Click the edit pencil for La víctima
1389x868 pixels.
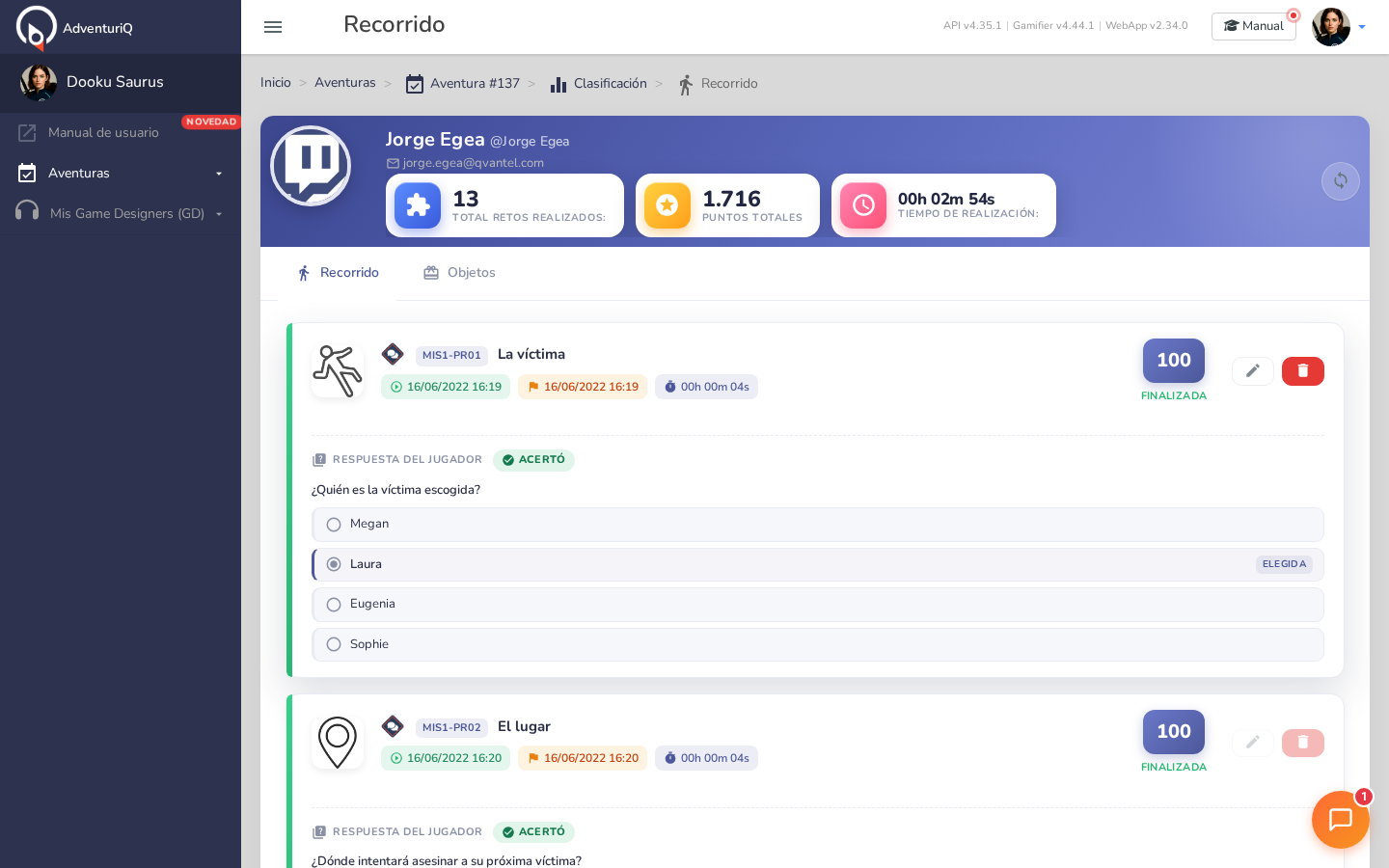(1253, 371)
